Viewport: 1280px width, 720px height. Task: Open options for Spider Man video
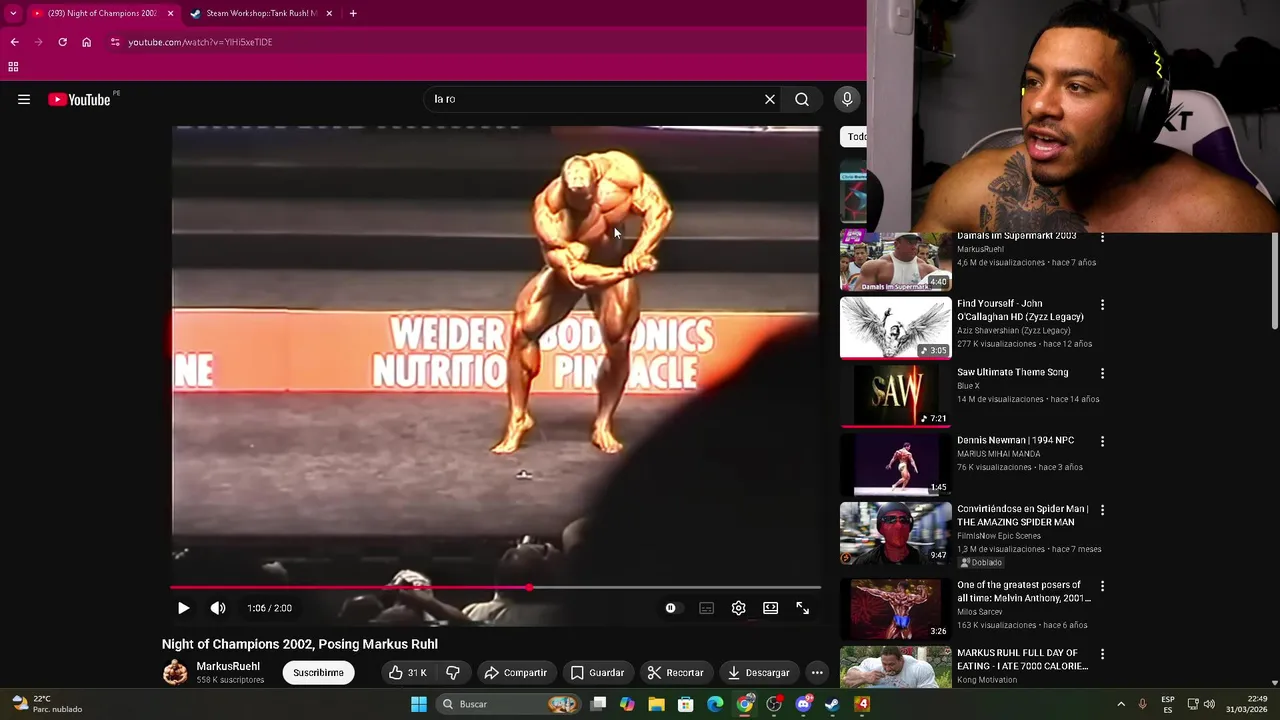1102,510
